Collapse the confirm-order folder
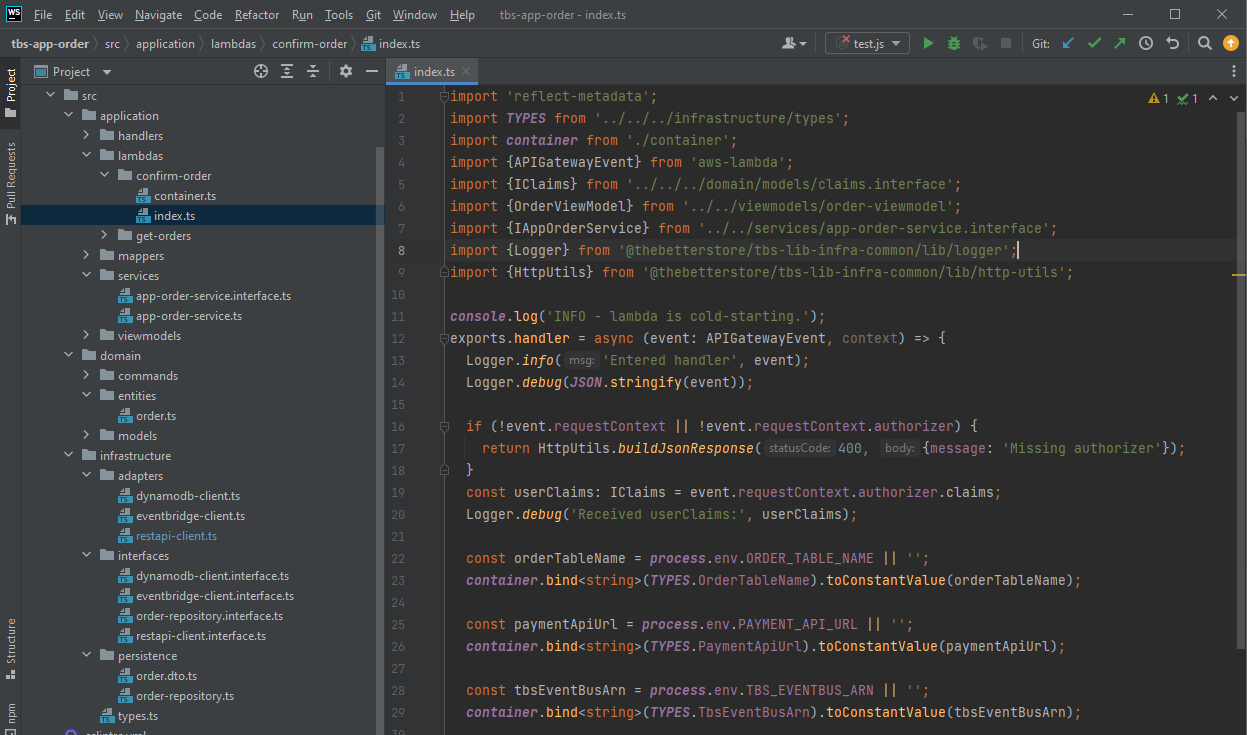The image size is (1247, 735). [x=104, y=176]
